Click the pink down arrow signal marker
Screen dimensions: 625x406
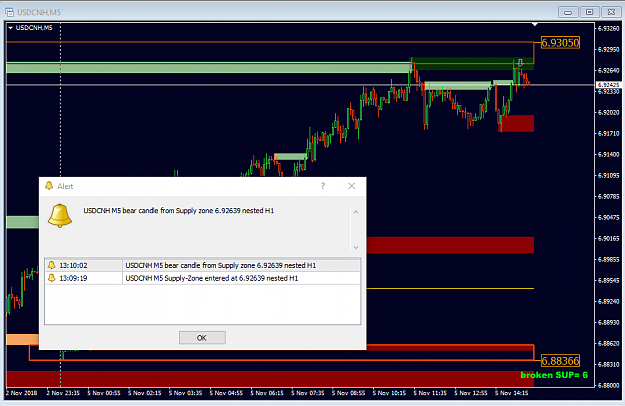click(520, 63)
